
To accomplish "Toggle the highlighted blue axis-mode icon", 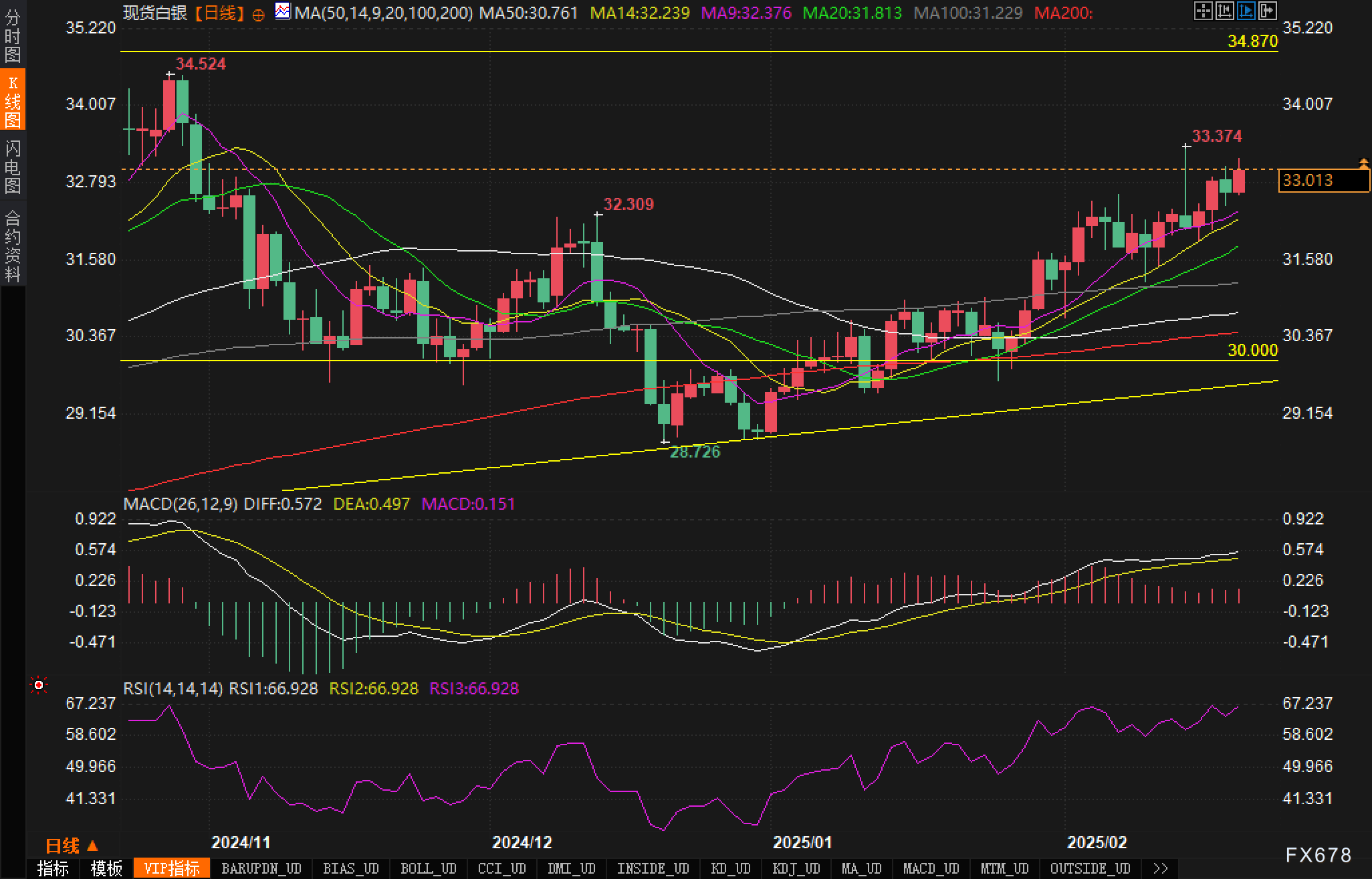I will pos(1246,11).
